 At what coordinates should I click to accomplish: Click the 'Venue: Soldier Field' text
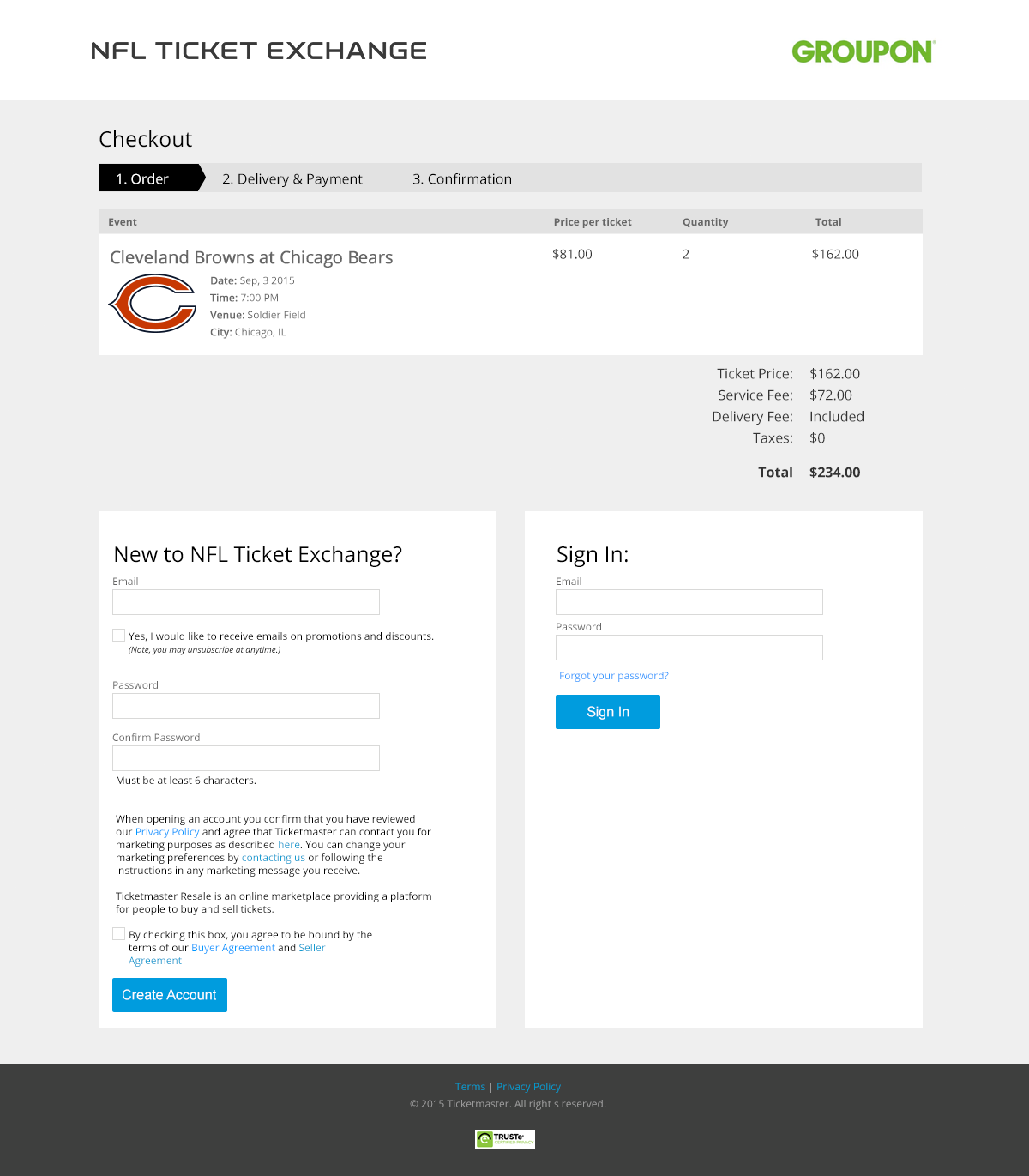coord(258,315)
